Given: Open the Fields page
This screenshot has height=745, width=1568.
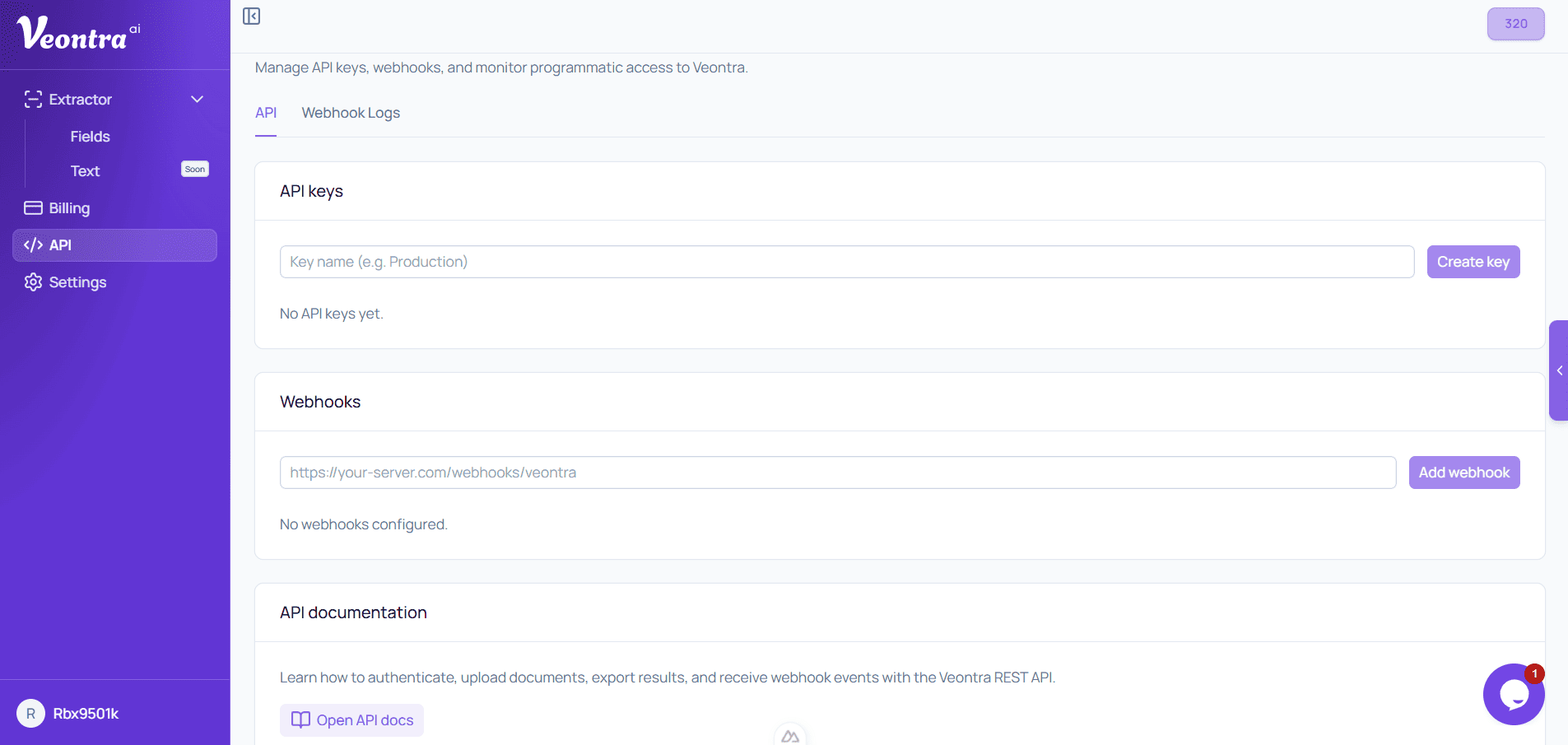Looking at the screenshot, I should tap(91, 137).
